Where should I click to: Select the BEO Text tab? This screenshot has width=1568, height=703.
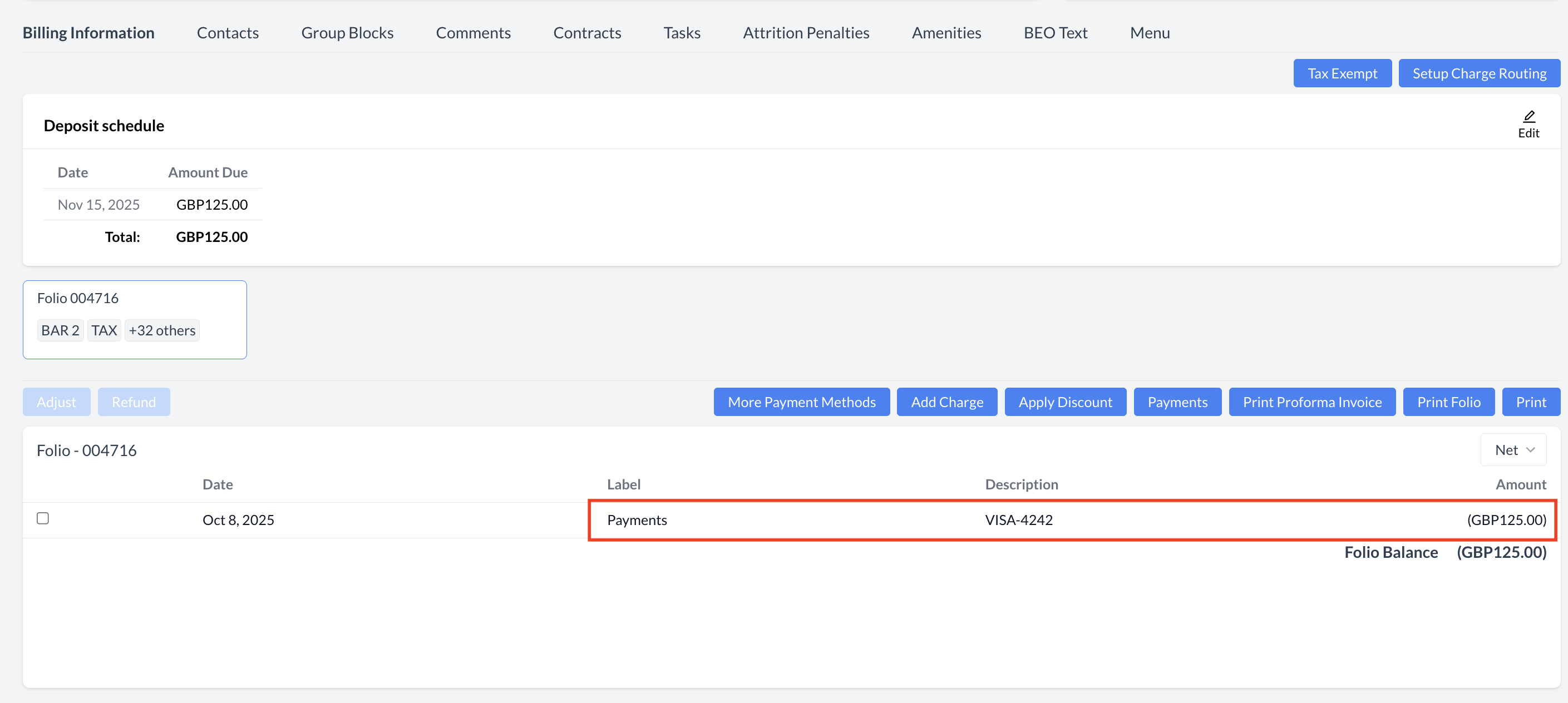pyautogui.click(x=1055, y=33)
